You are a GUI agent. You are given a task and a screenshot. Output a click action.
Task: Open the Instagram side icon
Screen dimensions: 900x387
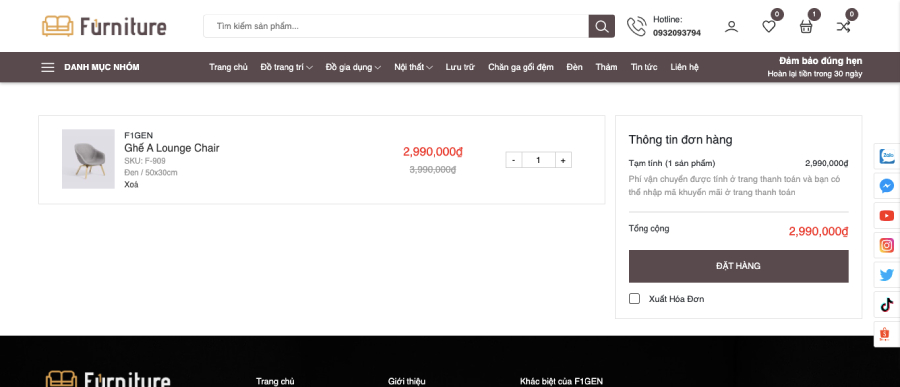(887, 245)
